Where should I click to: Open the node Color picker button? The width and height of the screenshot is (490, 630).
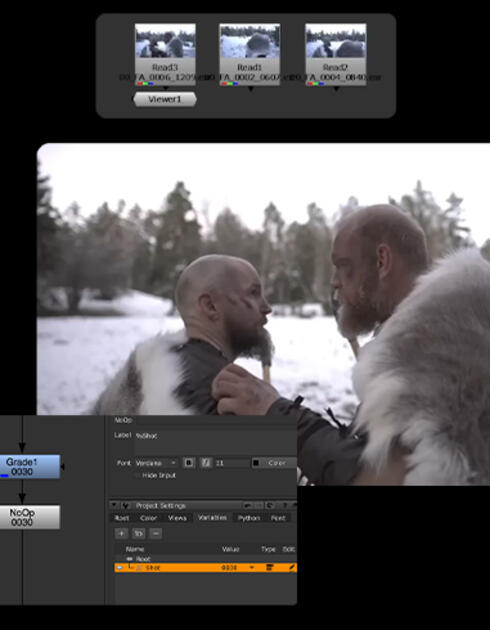[274, 463]
